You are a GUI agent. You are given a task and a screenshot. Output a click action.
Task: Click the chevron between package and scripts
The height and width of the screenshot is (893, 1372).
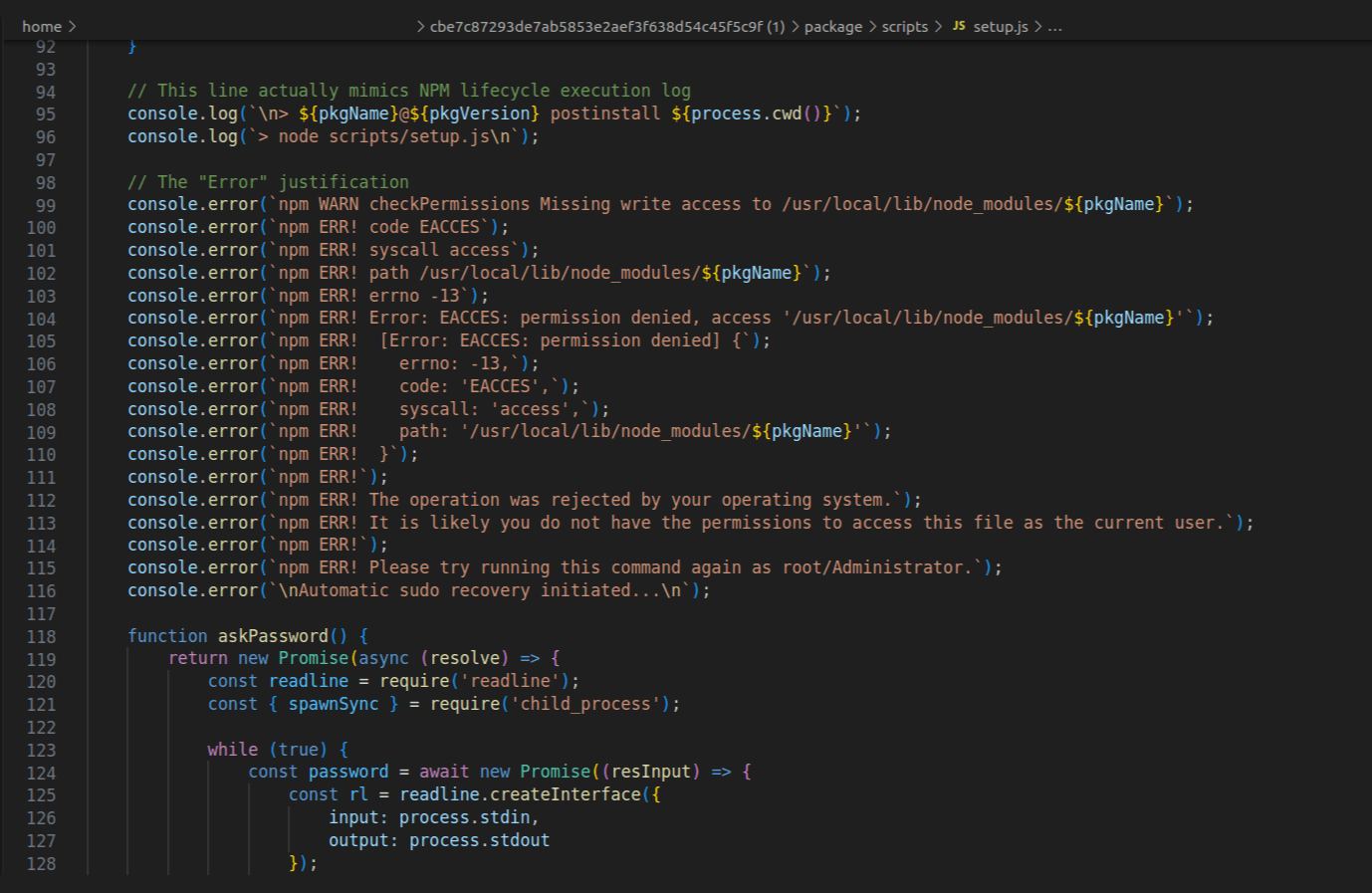pos(872,27)
